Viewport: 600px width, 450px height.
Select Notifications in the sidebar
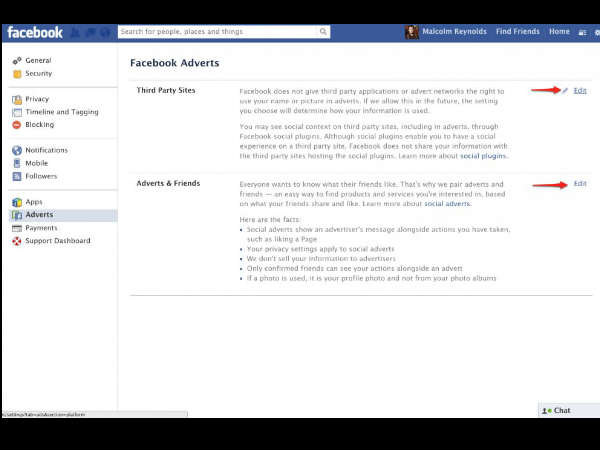tap(46, 150)
